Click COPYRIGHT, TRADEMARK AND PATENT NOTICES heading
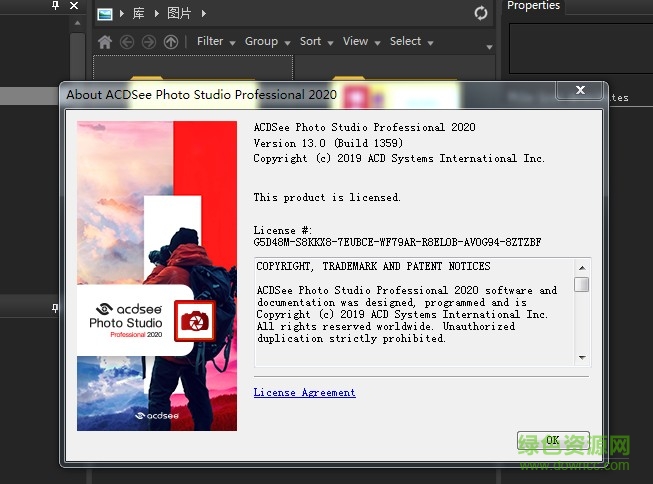 (373, 266)
